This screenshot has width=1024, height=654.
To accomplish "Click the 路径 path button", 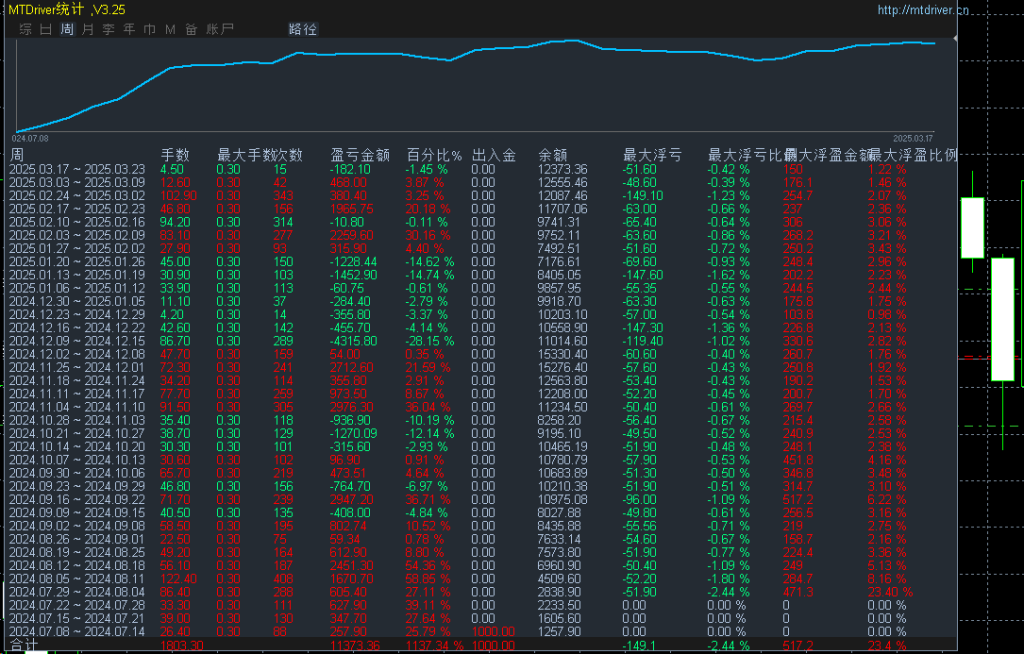I will (303, 29).
